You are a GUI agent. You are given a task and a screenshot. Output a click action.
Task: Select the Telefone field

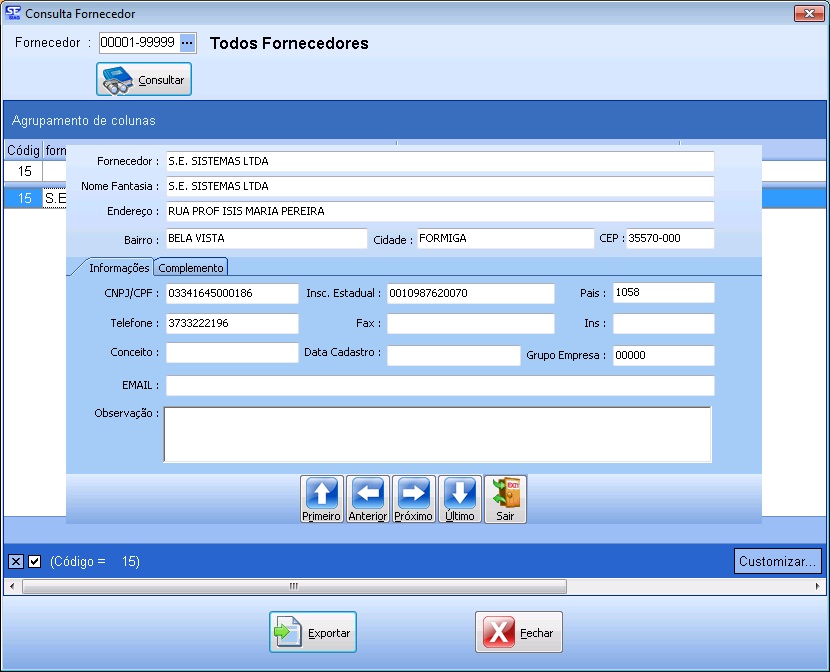232,324
